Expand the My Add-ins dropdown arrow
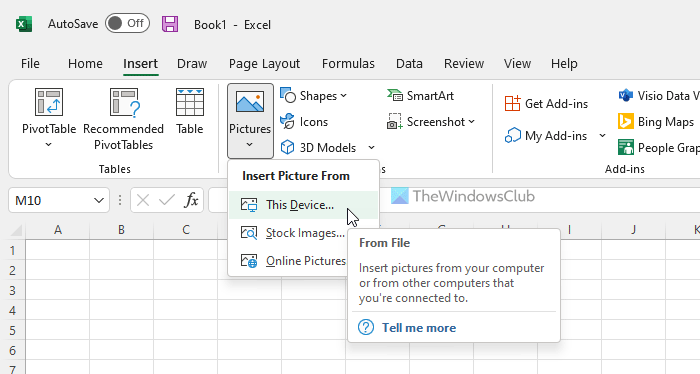 pyautogui.click(x=602, y=135)
